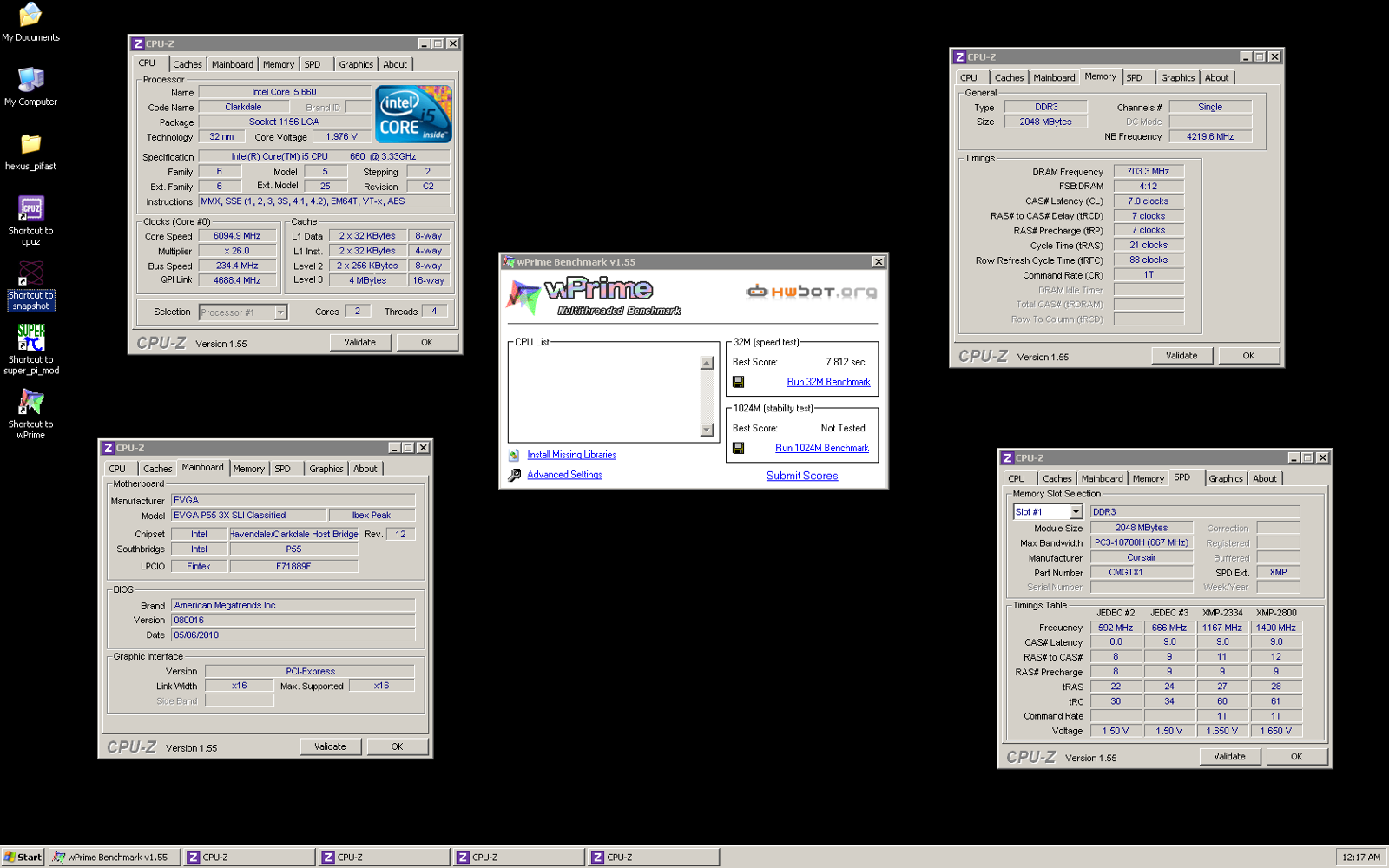Open CPU tab in Mainboard window

(117, 469)
